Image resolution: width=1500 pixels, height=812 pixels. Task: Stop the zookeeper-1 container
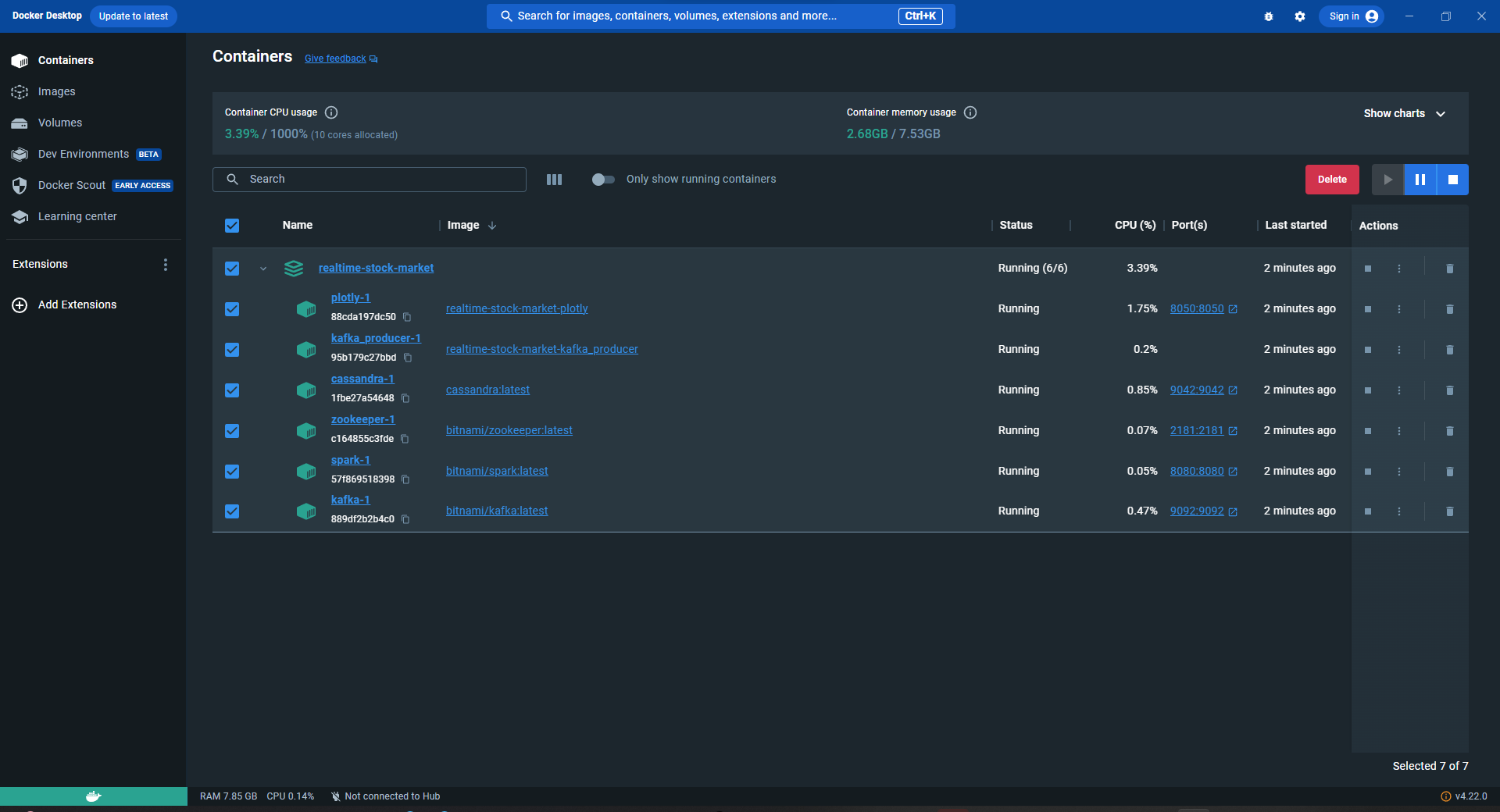[1368, 431]
